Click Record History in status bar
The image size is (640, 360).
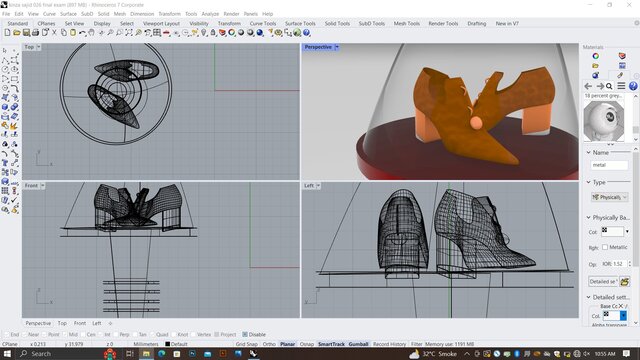click(389, 344)
